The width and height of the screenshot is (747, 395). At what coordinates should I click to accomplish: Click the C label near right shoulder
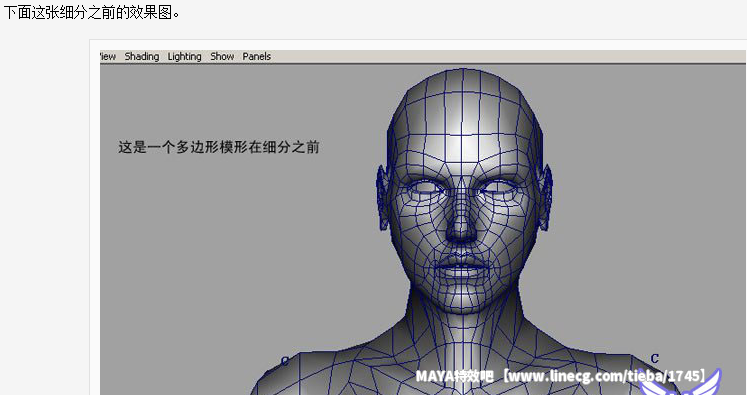(x=655, y=358)
